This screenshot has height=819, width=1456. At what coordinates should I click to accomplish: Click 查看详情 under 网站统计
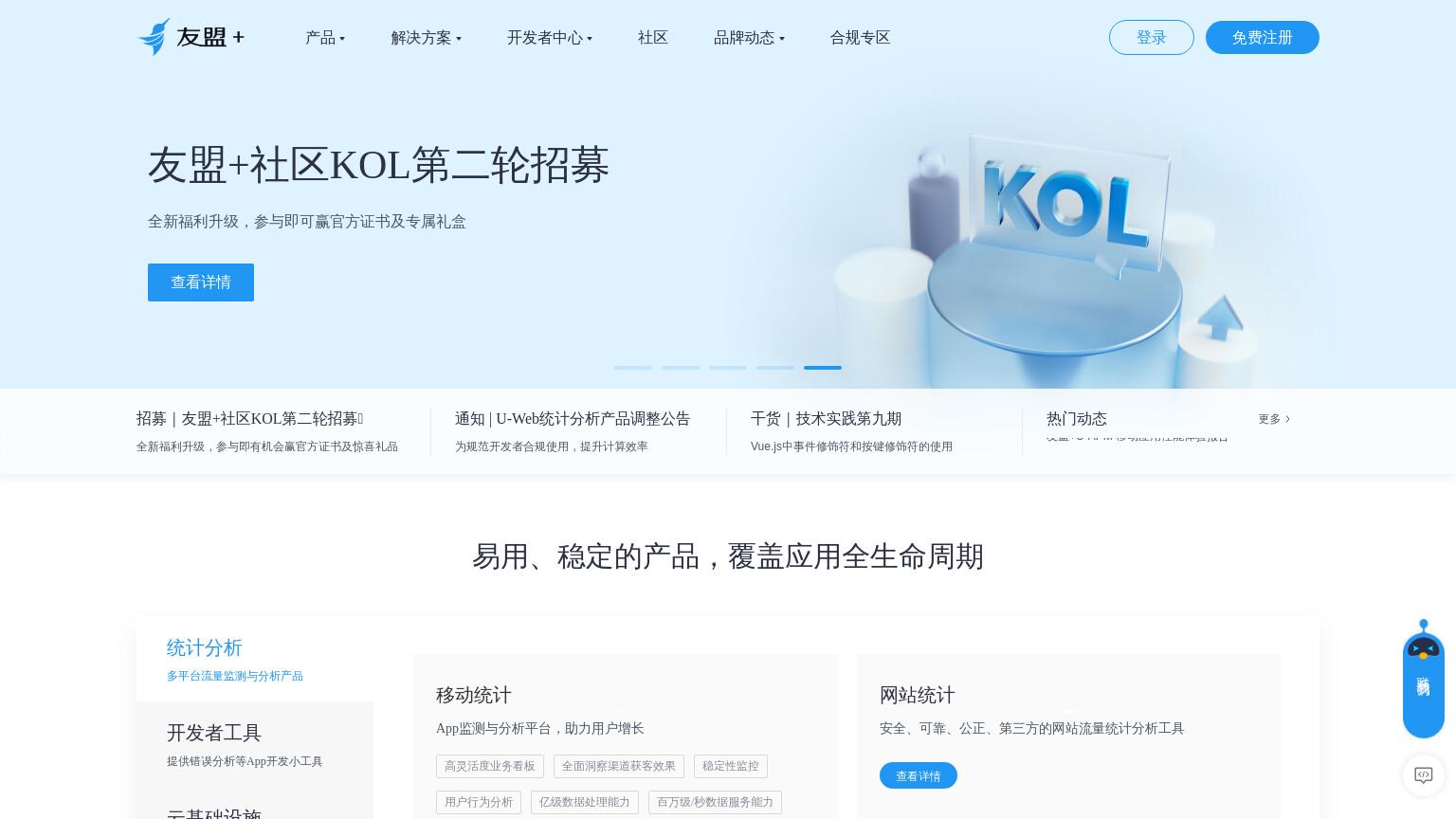pyautogui.click(x=919, y=775)
